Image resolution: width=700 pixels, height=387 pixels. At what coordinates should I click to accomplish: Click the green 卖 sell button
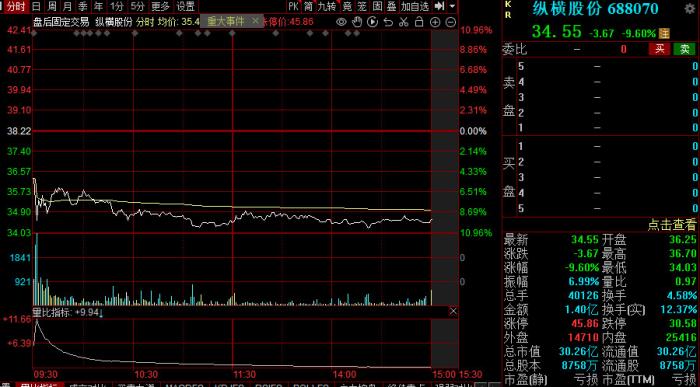[684, 49]
